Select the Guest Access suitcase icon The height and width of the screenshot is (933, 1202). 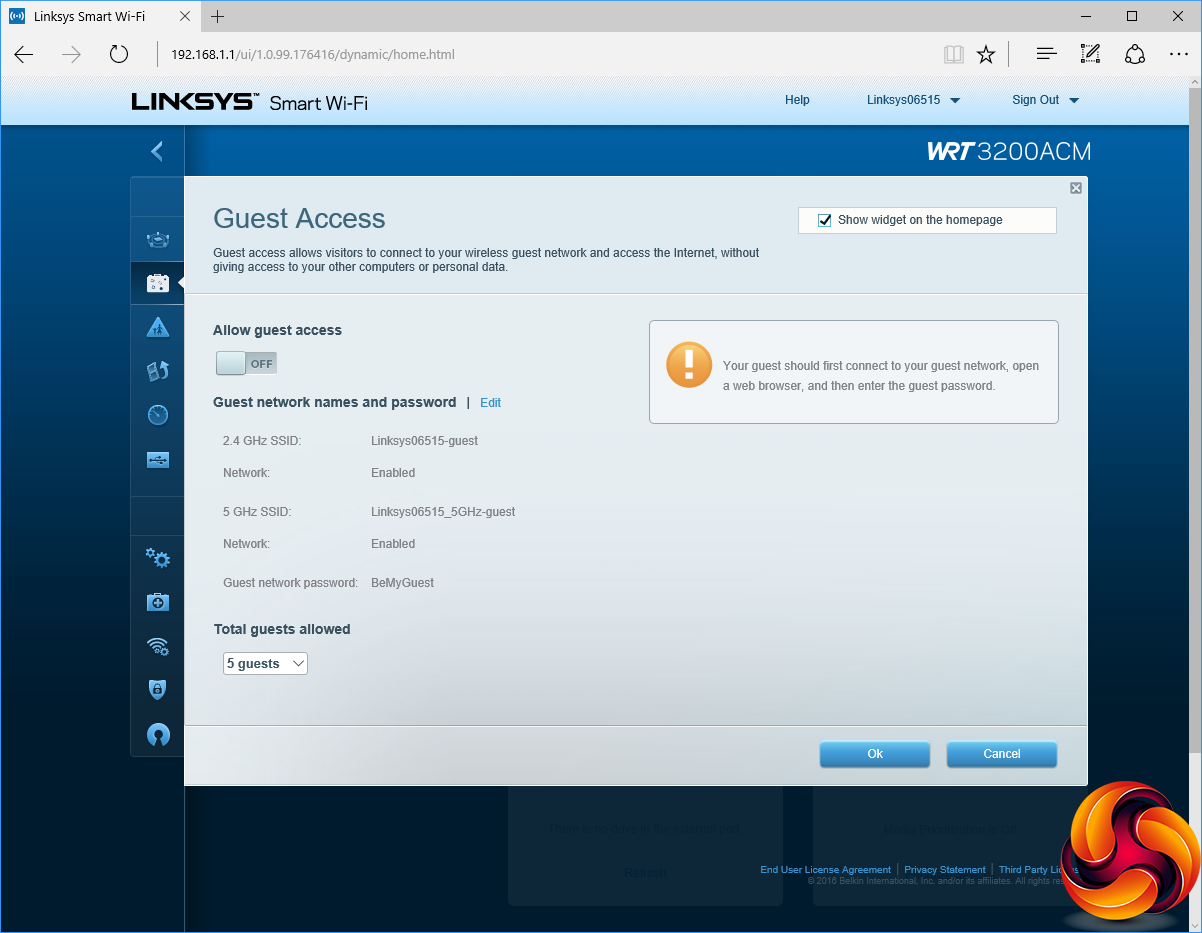coord(158,283)
